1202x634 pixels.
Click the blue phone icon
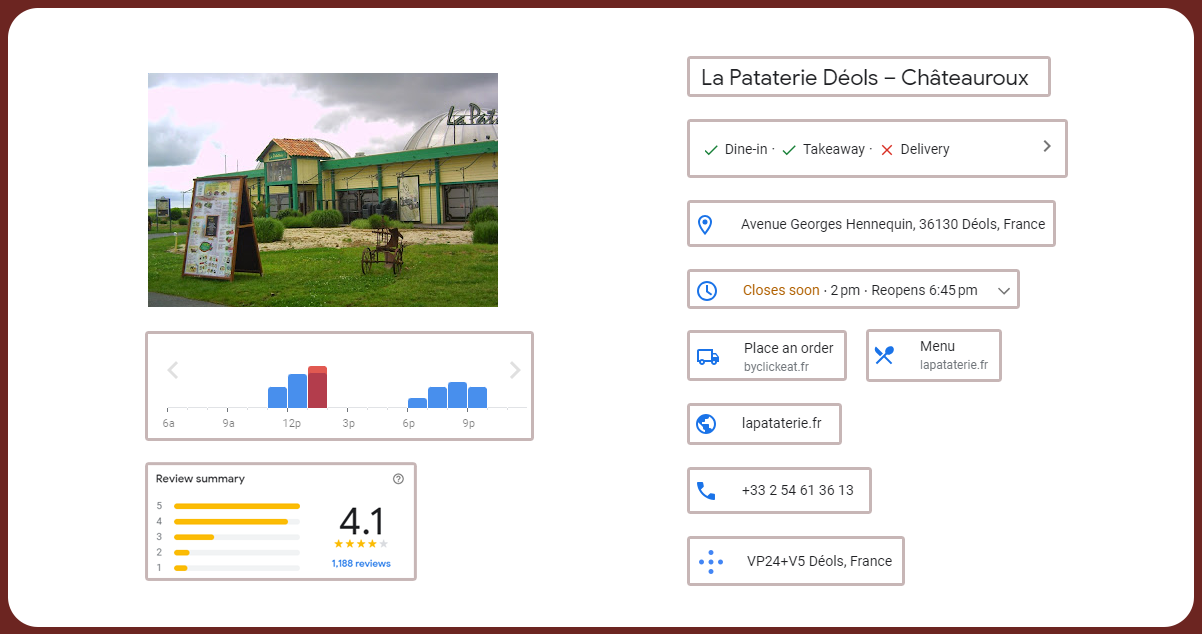(706, 491)
